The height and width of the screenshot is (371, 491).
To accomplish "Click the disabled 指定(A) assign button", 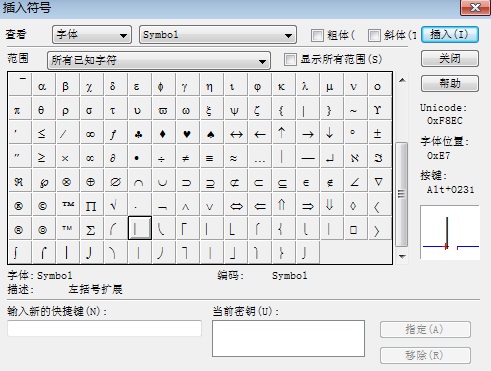I will click(425, 330).
